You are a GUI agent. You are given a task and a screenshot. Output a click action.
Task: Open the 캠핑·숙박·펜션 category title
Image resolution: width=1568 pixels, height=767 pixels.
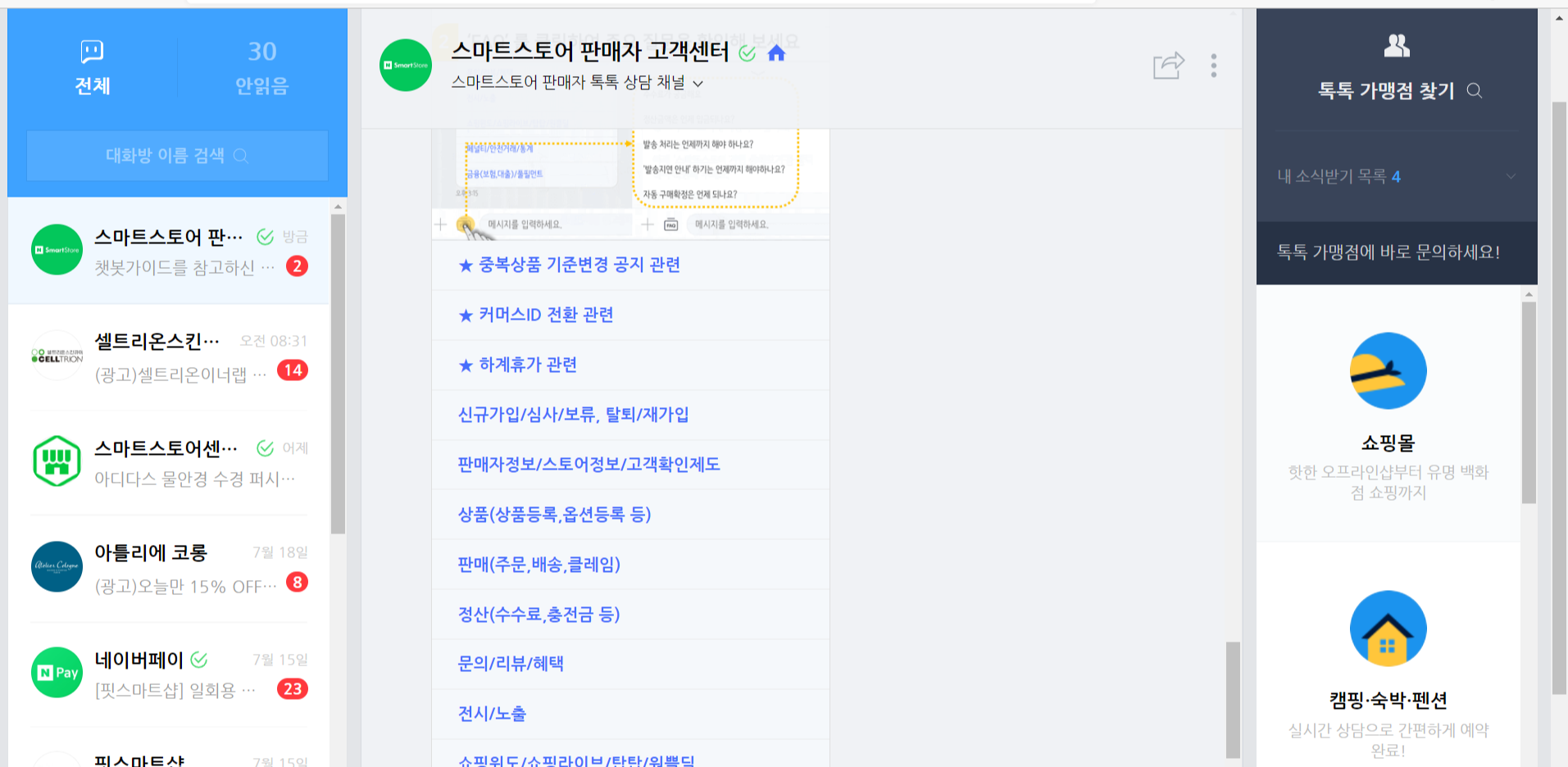pos(1388,701)
